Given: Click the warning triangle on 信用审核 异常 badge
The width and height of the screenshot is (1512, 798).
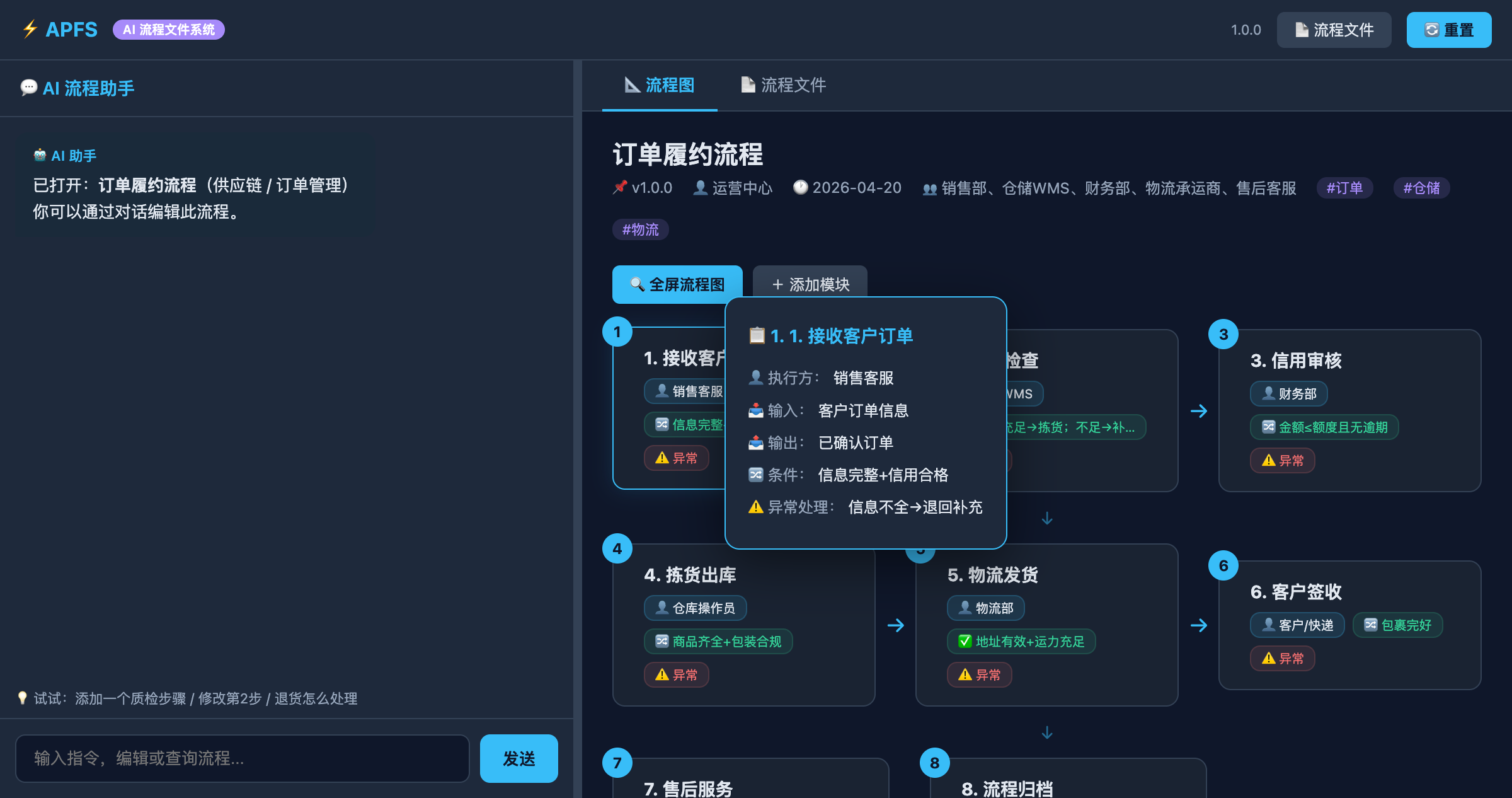Looking at the screenshot, I should (1268, 460).
